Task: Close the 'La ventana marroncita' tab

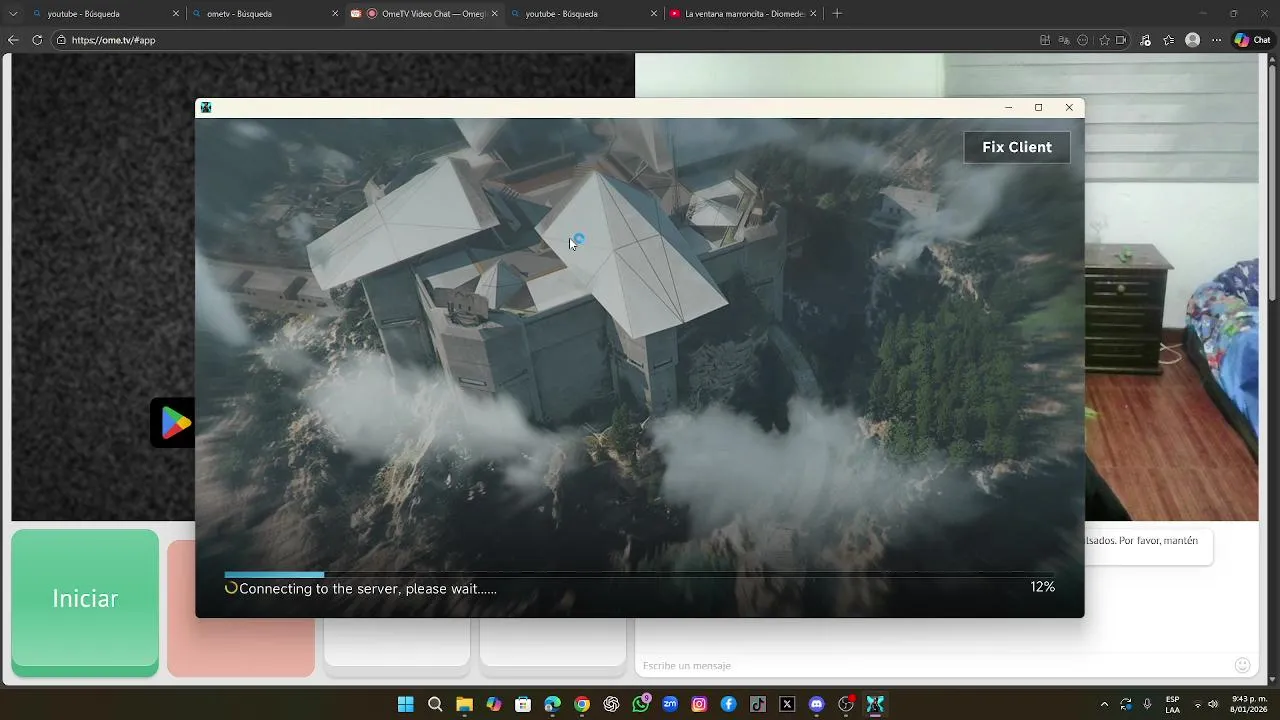Action: pos(813,14)
